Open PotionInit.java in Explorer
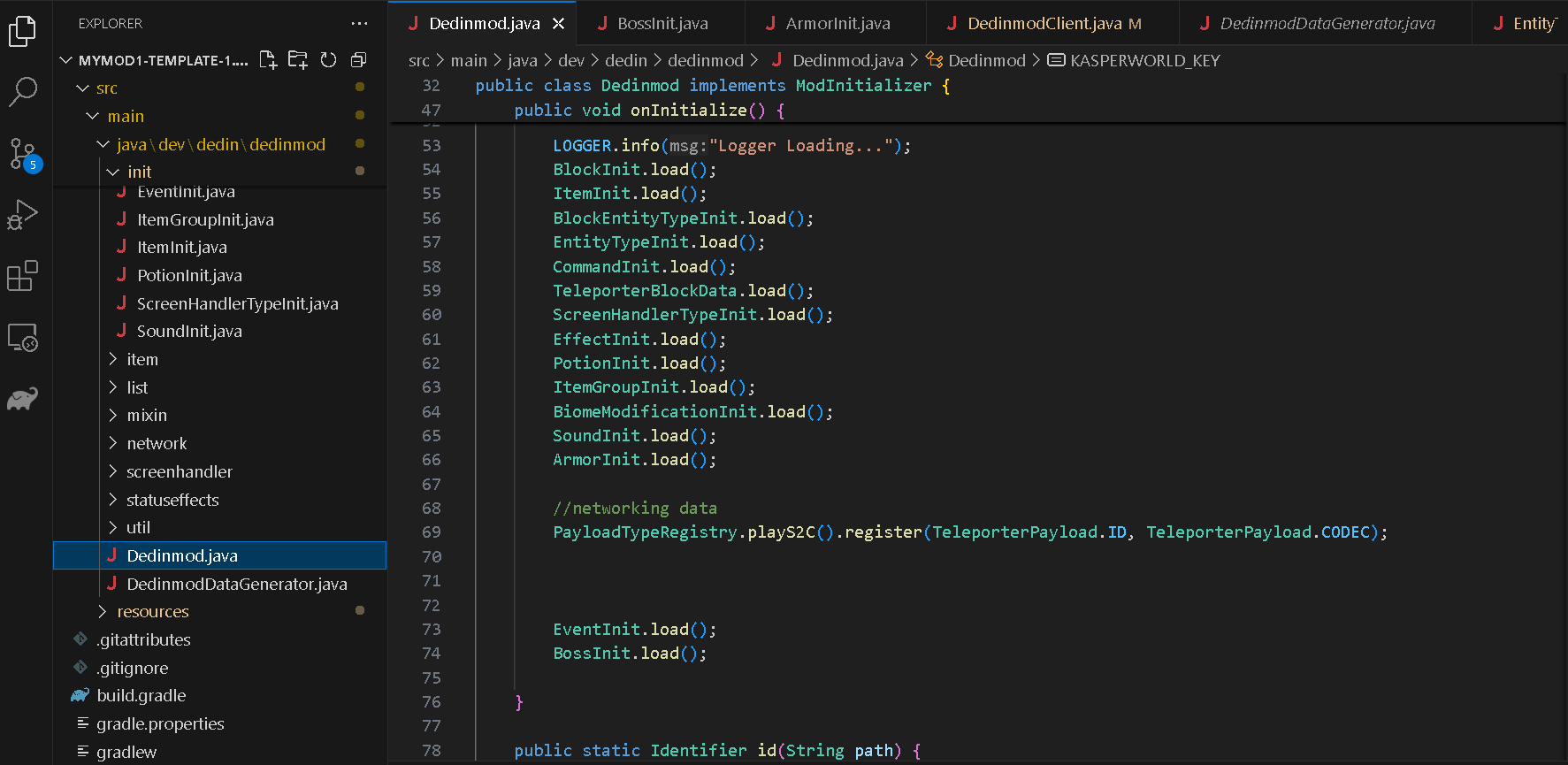Screen dimensions: 1568x765 [189, 275]
